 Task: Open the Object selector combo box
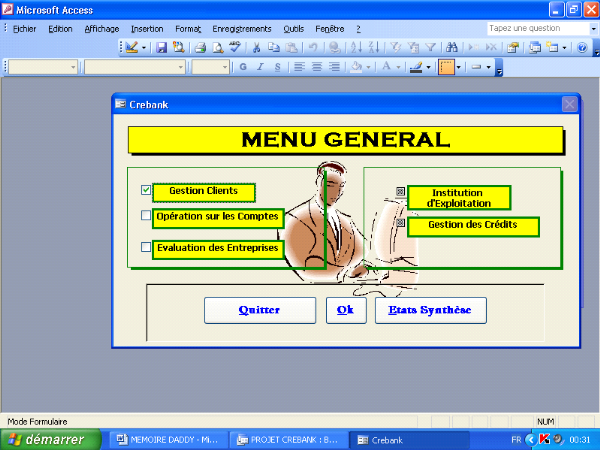click(43, 67)
